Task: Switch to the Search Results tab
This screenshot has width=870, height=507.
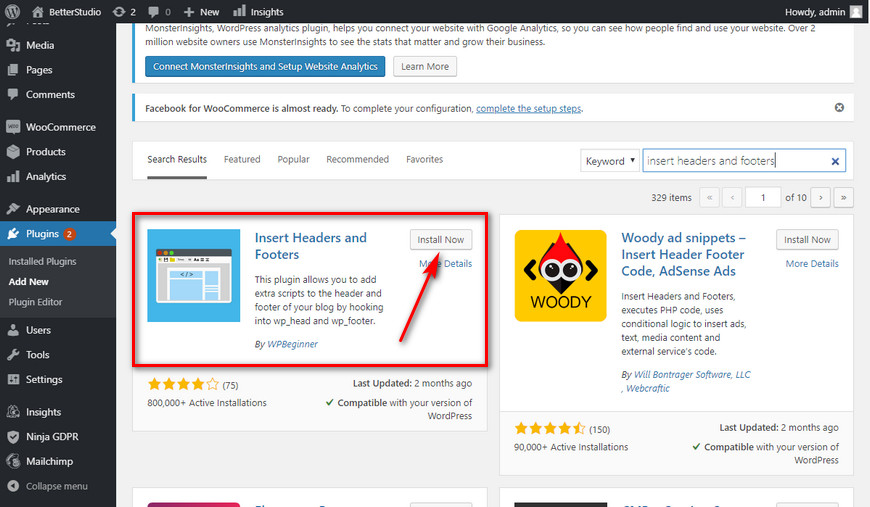Action: [177, 160]
